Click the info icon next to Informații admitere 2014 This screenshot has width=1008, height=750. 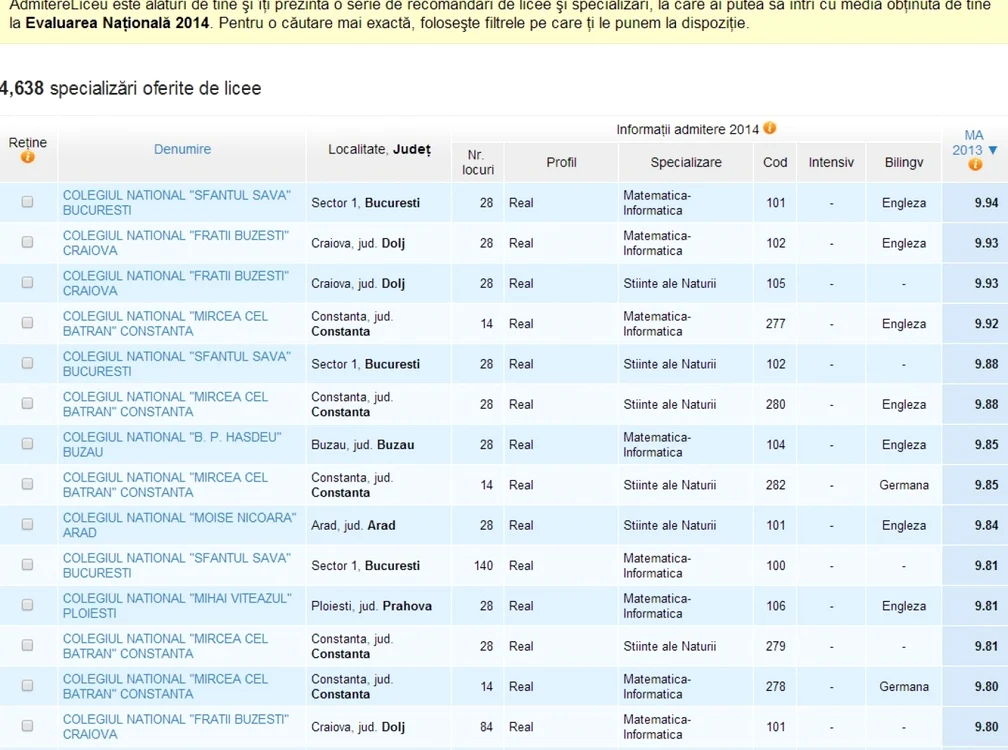(x=770, y=128)
